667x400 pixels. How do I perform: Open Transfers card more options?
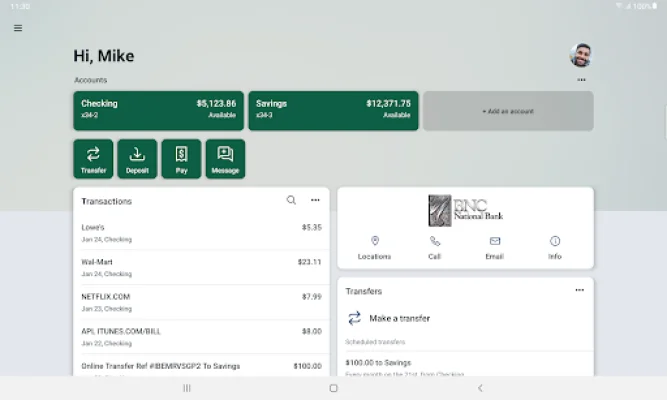pos(579,290)
